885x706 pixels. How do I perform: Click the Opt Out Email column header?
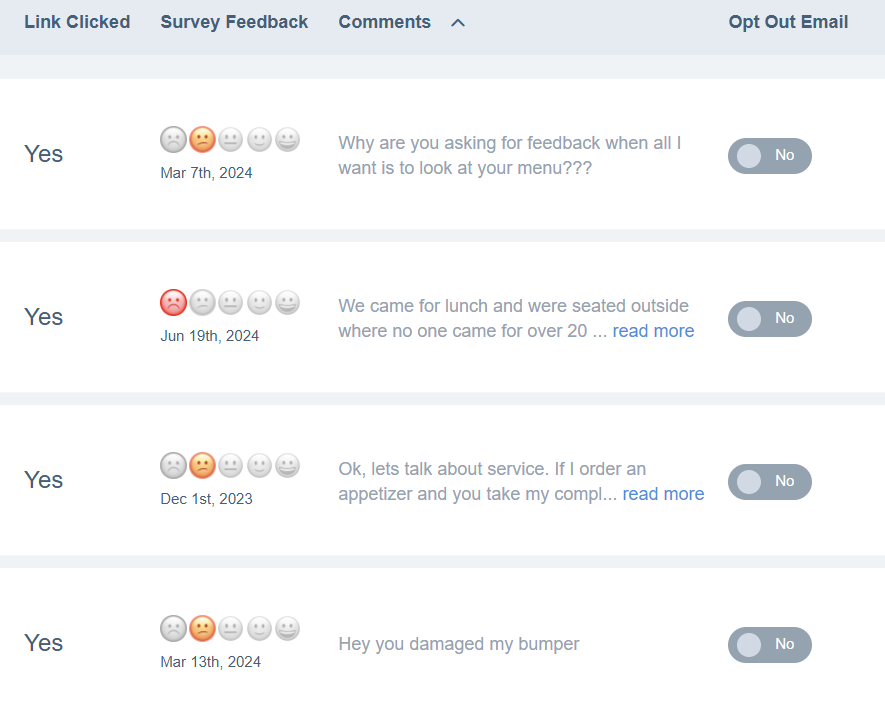(788, 22)
